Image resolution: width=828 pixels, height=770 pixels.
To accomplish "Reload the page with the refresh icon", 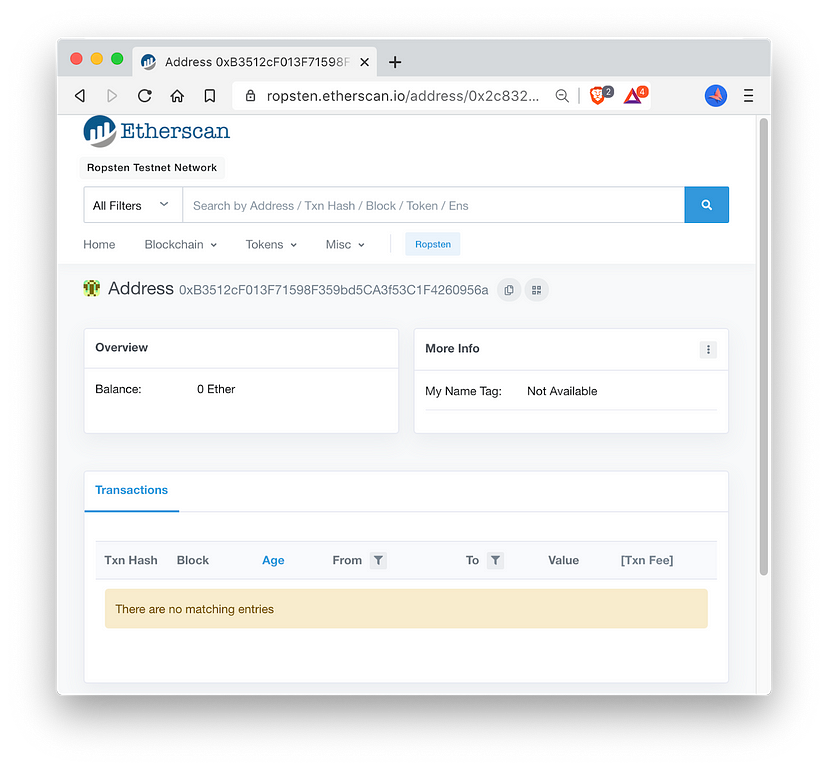I will tap(145, 96).
